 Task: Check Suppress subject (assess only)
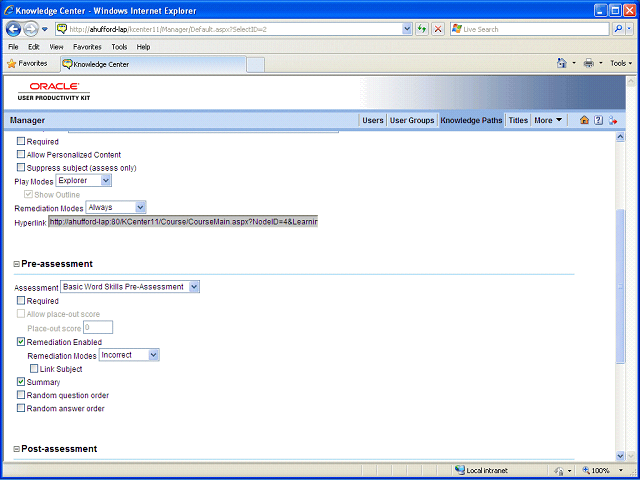coord(21,167)
